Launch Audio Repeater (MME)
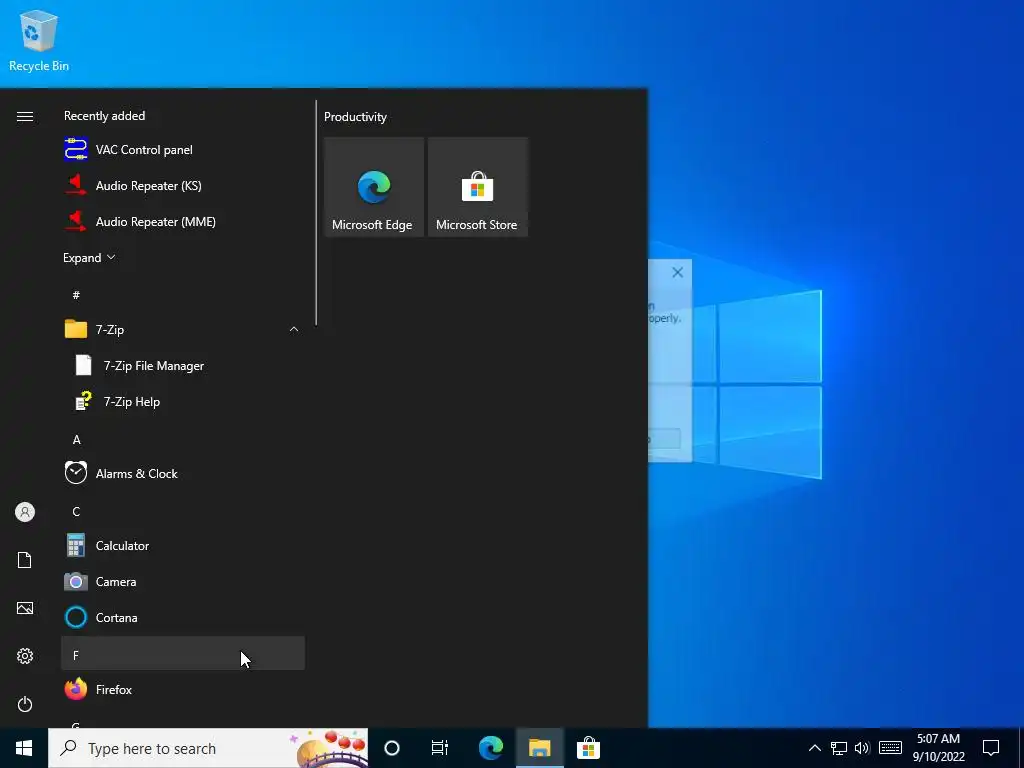The height and width of the screenshot is (768, 1024). [x=183, y=221]
